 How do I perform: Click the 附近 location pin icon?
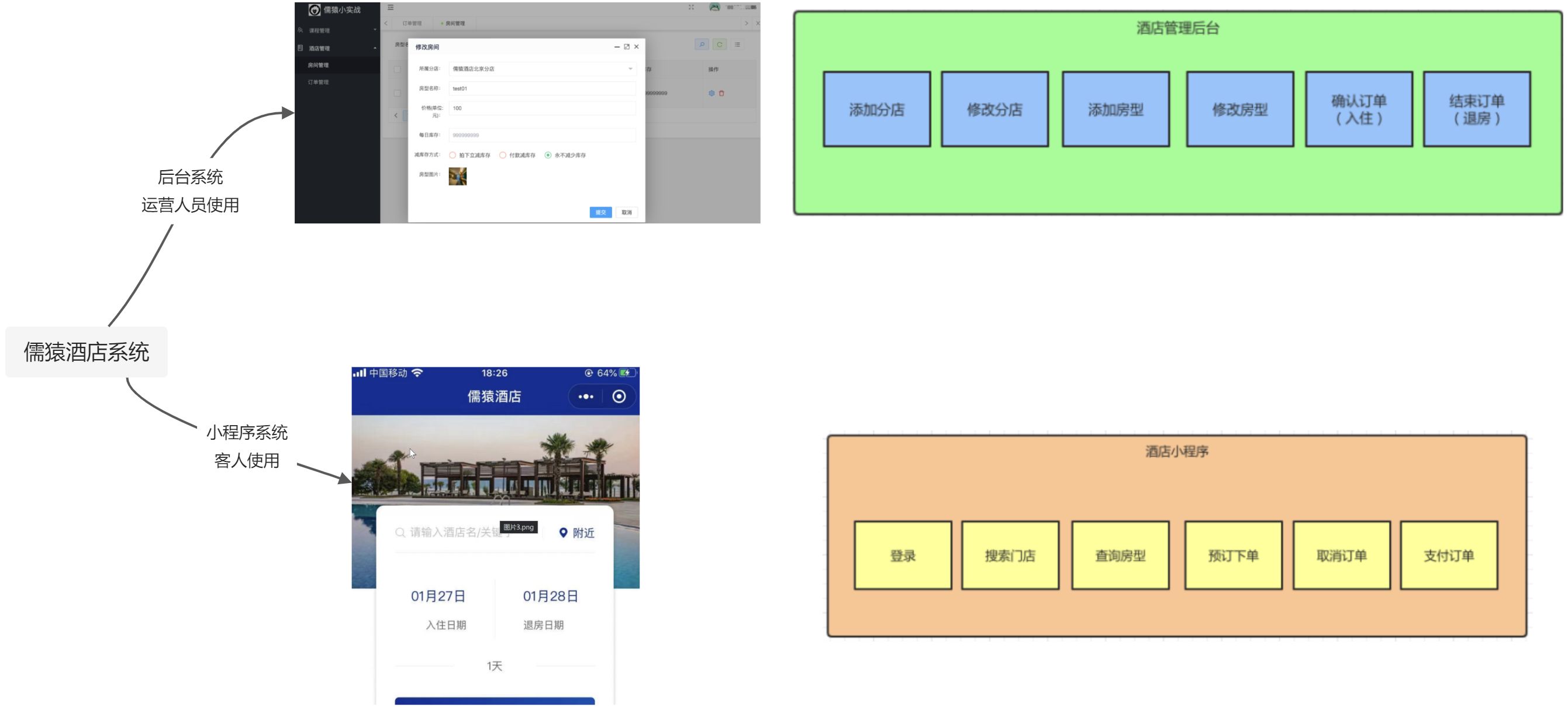pyautogui.click(x=563, y=533)
